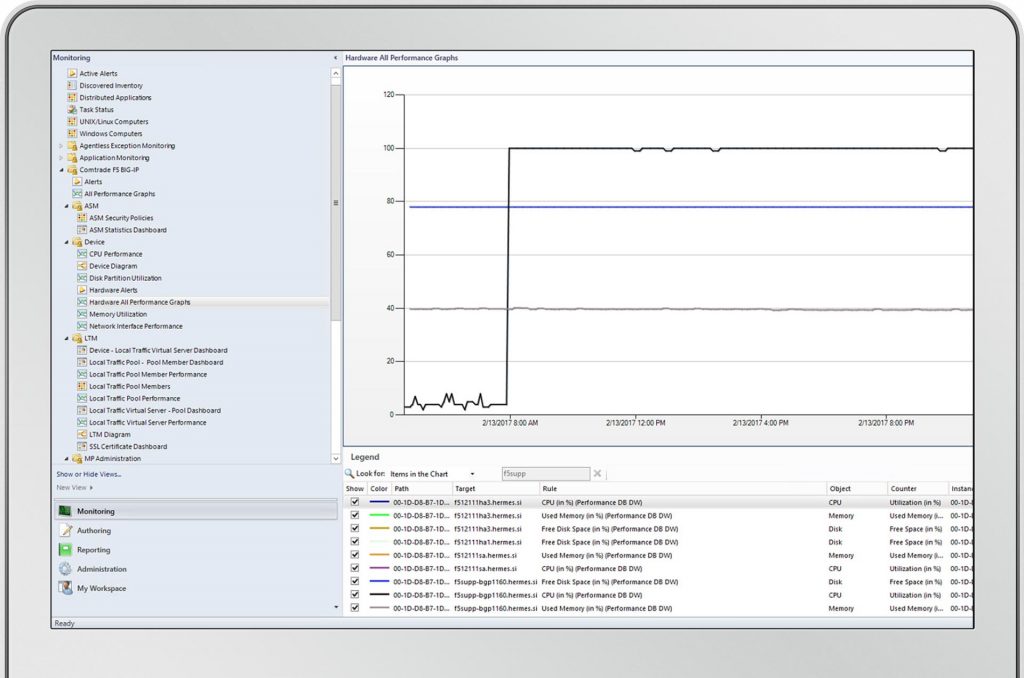This screenshot has height=678, width=1024.
Task: Uncheck f512111ha3 CPU (in %) series
Action: 355,502
